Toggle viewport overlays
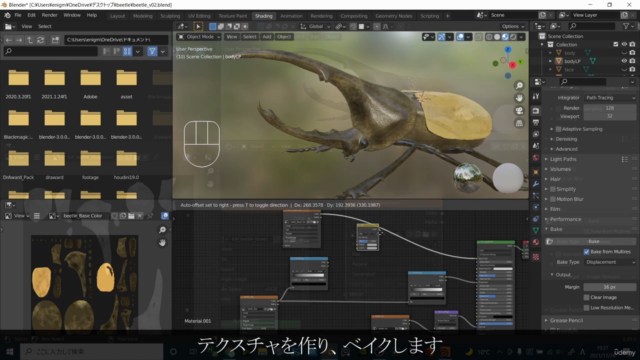Image resolution: width=640 pixels, height=360 pixels. coord(460,37)
